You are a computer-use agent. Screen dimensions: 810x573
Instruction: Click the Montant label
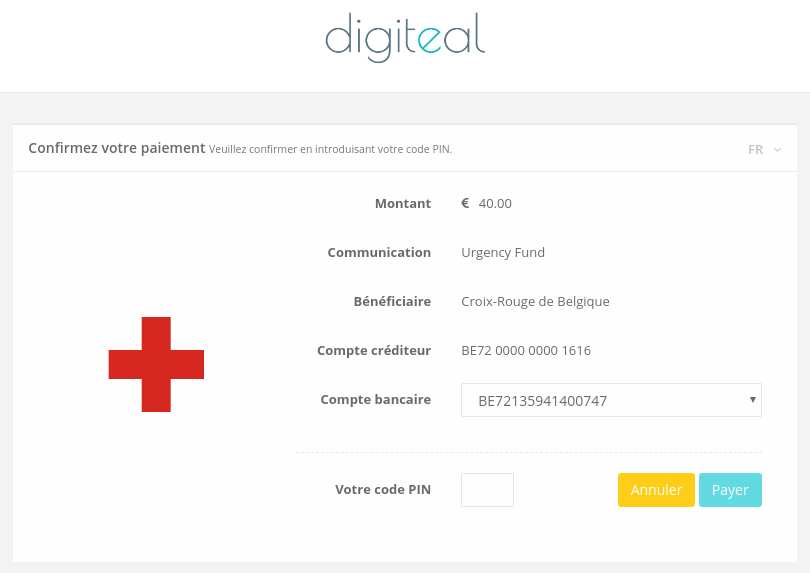point(403,204)
